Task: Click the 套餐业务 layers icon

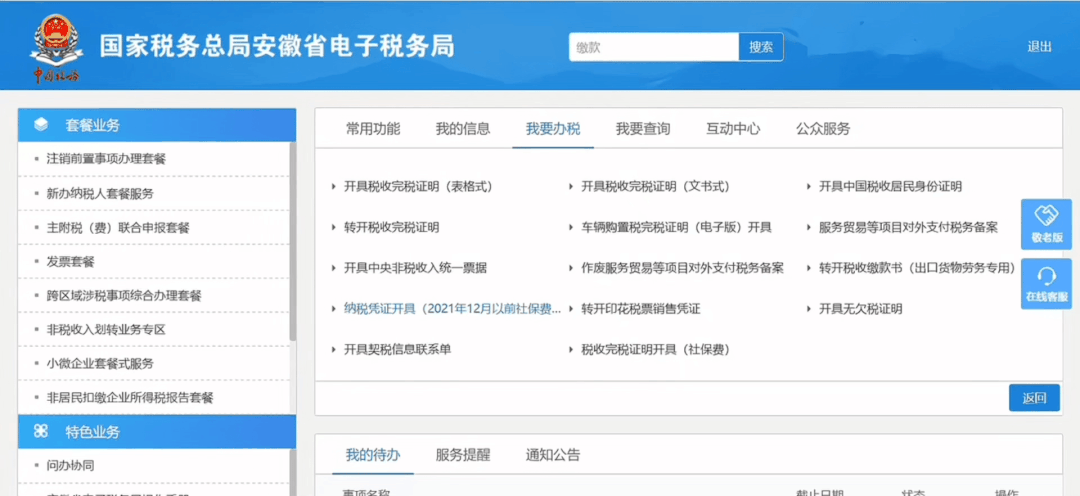Action: coord(41,125)
